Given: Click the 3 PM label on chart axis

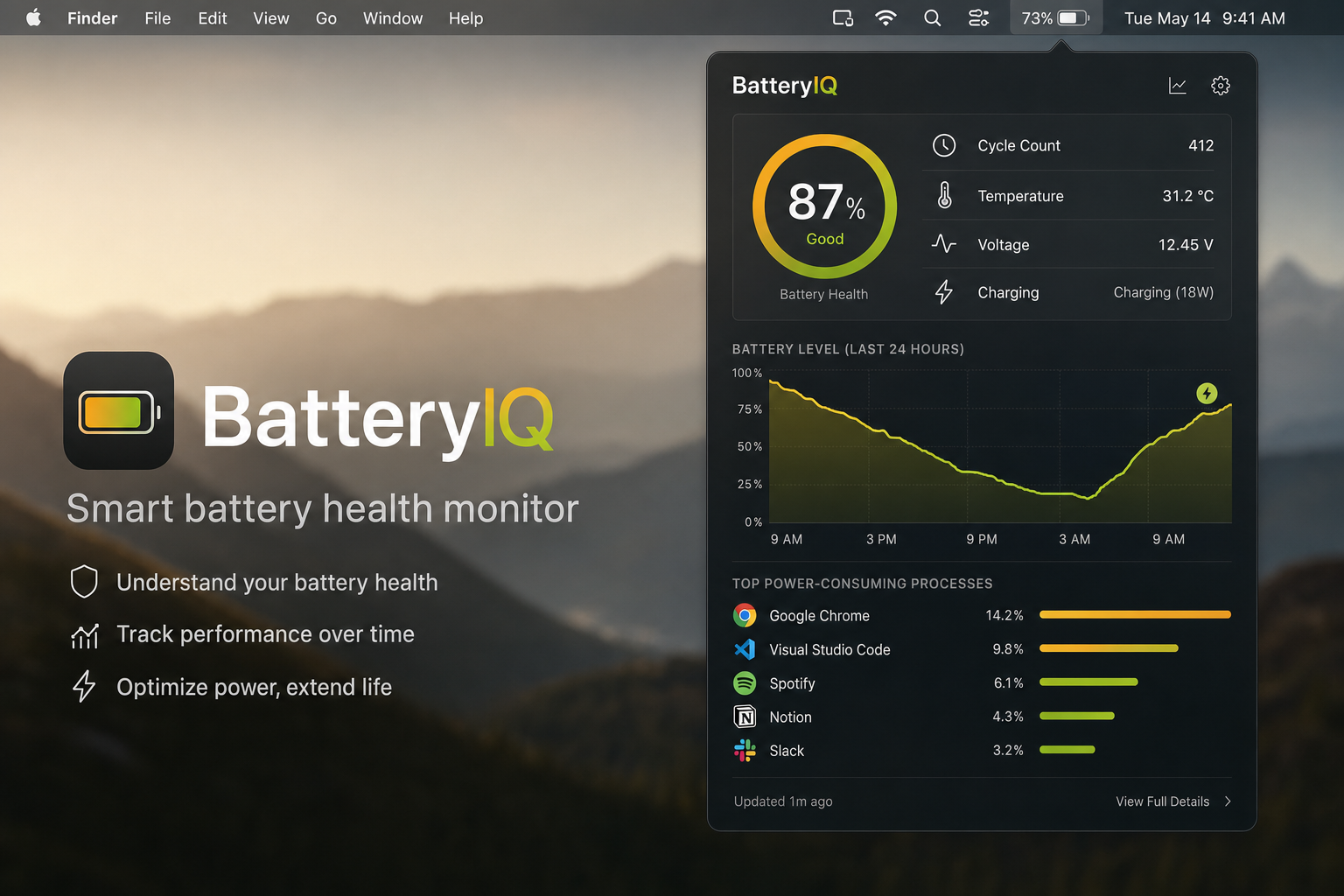Looking at the screenshot, I should (881, 539).
